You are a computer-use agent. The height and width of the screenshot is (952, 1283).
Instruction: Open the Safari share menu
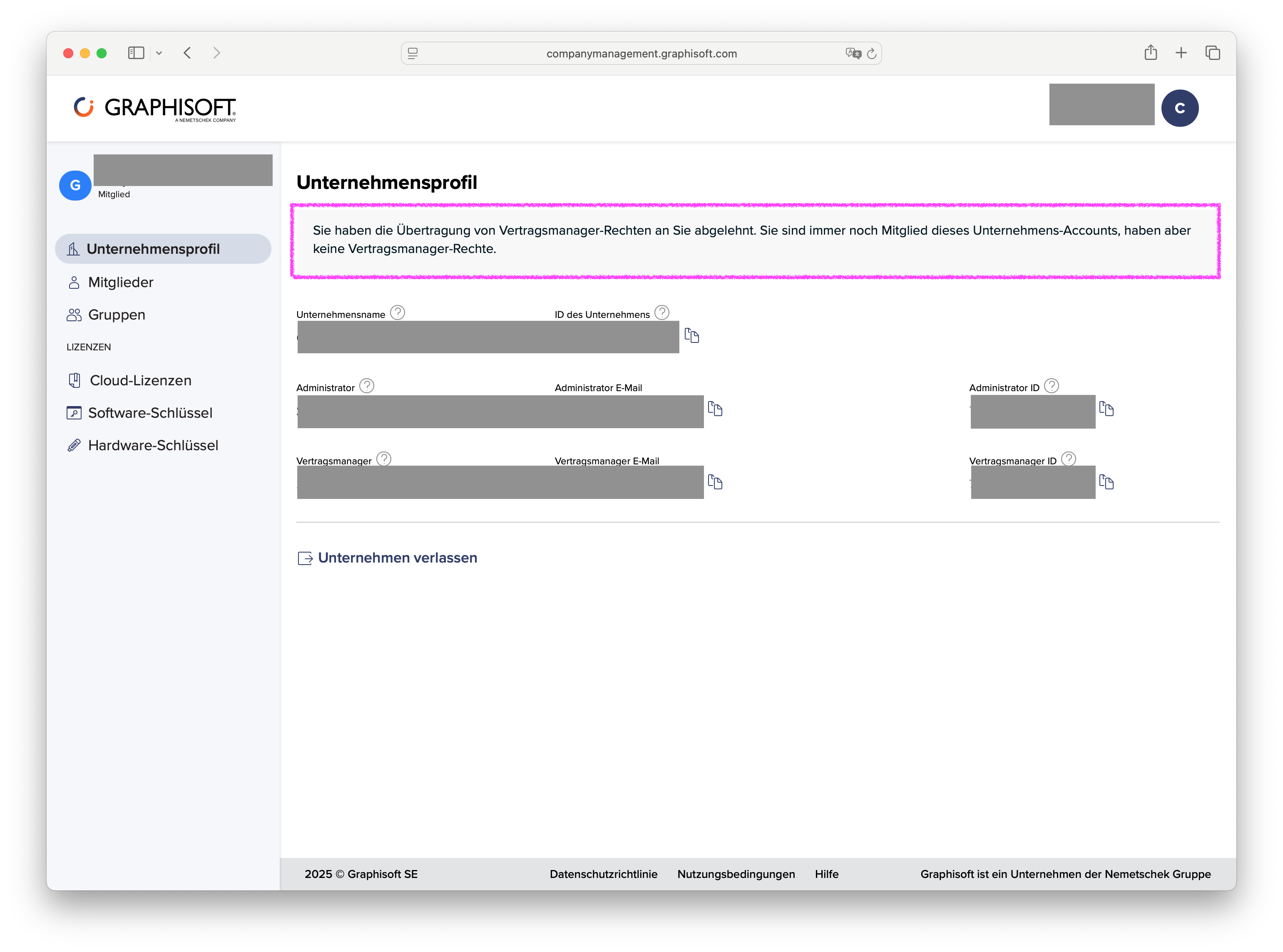coord(1150,52)
